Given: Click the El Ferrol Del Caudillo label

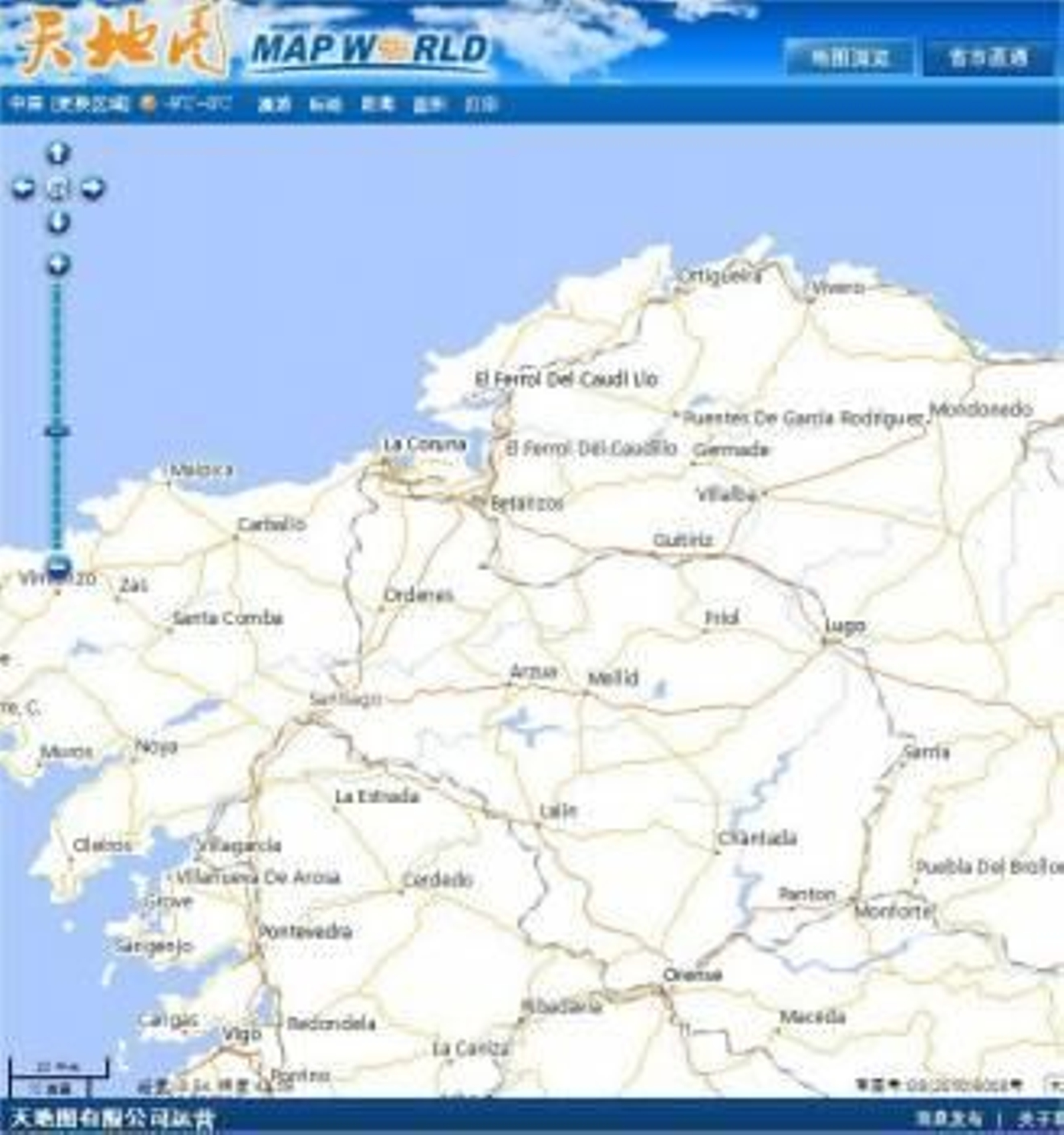Looking at the screenshot, I should tap(591, 447).
